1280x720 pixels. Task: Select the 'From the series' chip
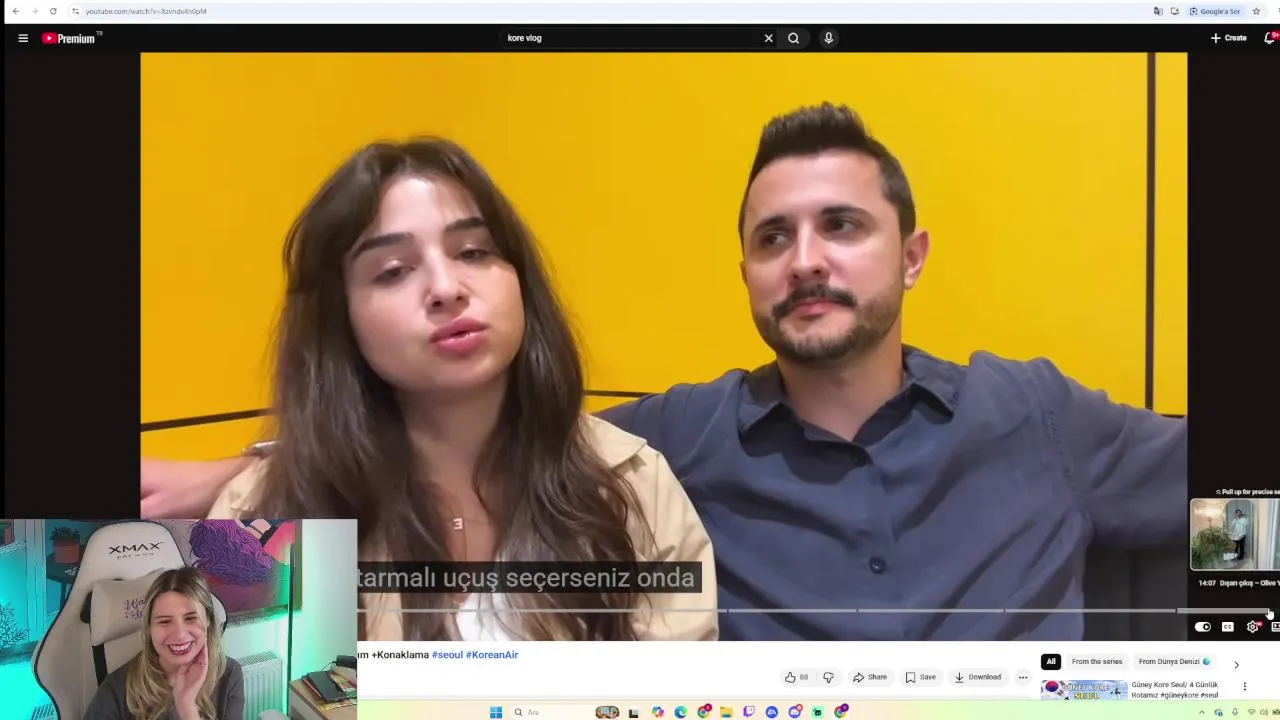point(1097,661)
